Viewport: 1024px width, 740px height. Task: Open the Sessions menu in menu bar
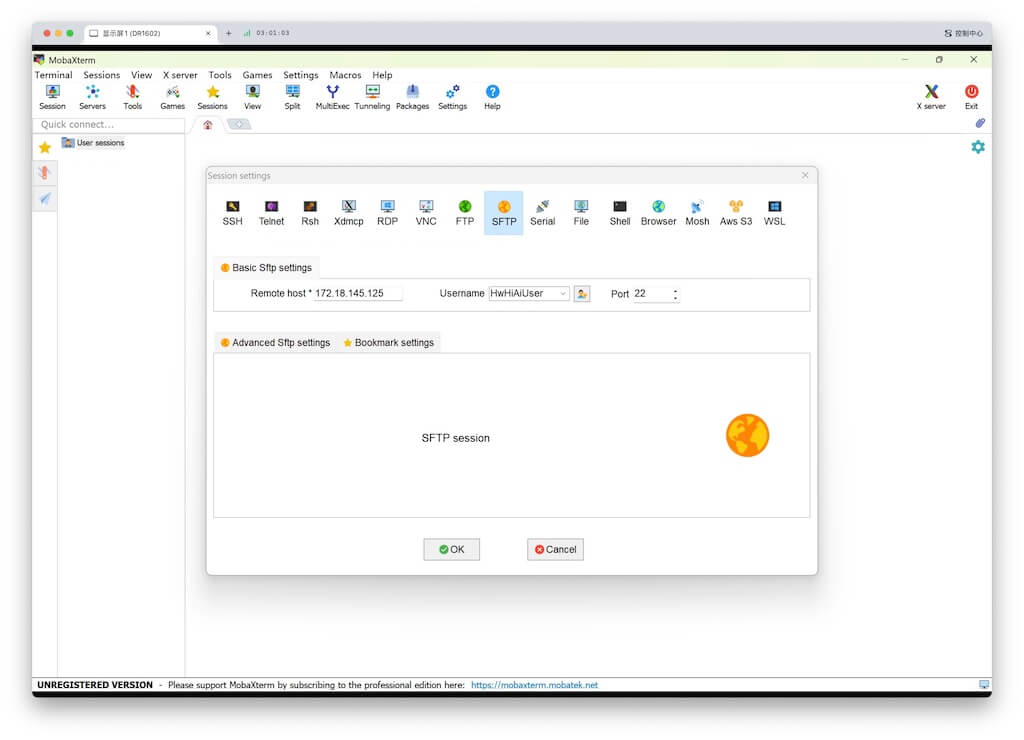pos(101,75)
